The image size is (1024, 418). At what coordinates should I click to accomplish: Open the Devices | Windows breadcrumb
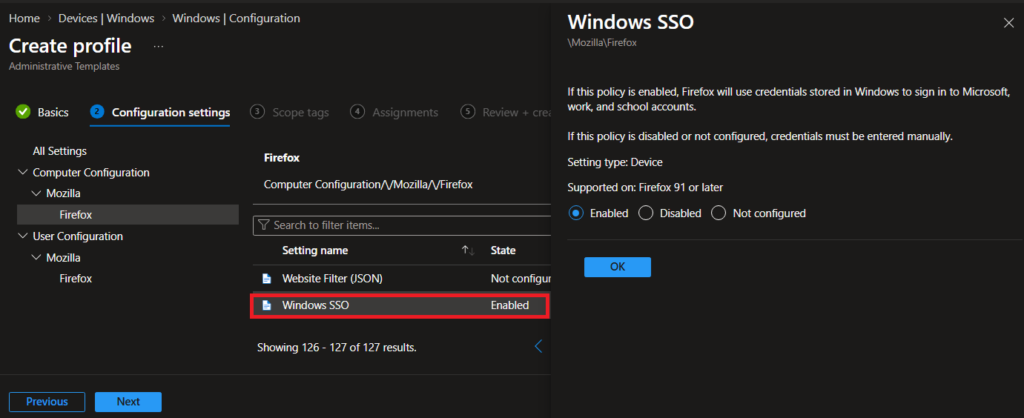point(106,18)
